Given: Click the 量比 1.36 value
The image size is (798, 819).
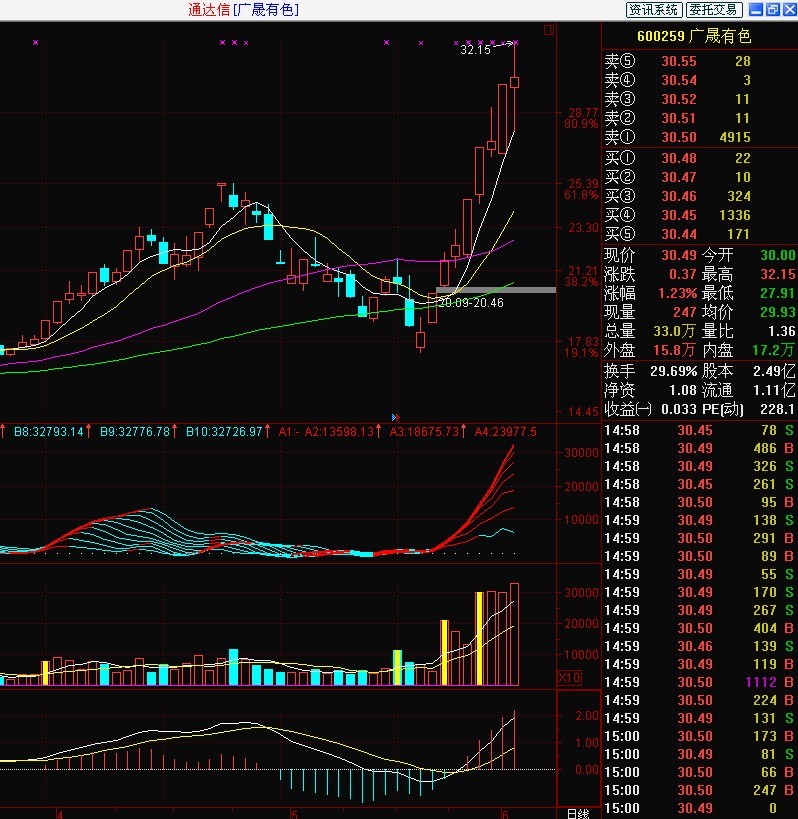Looking at the screenshot, I should click(781, 331).
